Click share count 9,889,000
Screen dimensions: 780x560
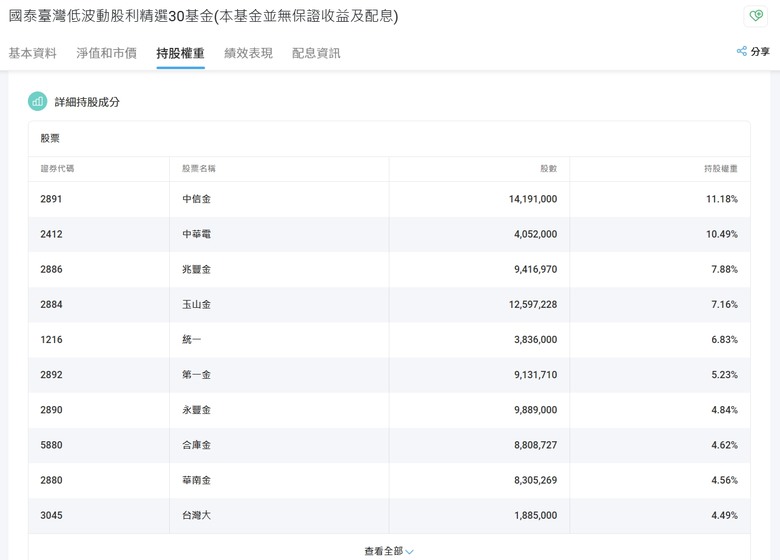536,410
